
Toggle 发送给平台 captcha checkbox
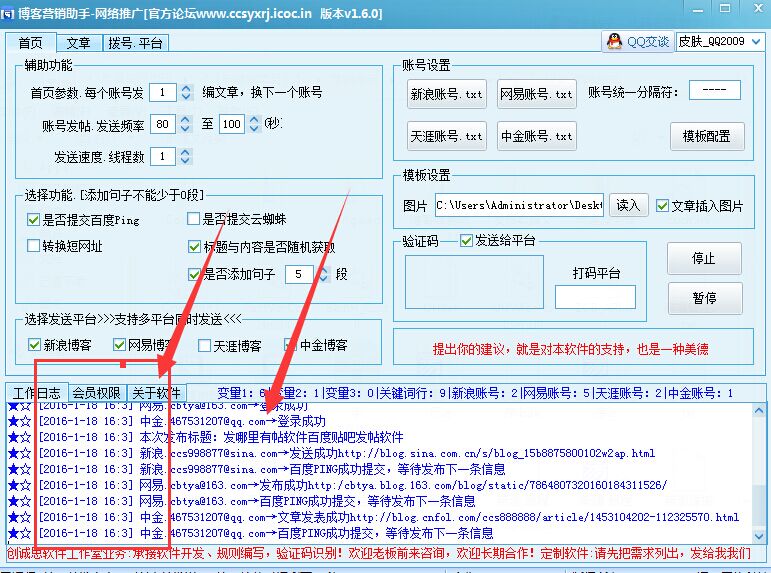coord(466,241)
